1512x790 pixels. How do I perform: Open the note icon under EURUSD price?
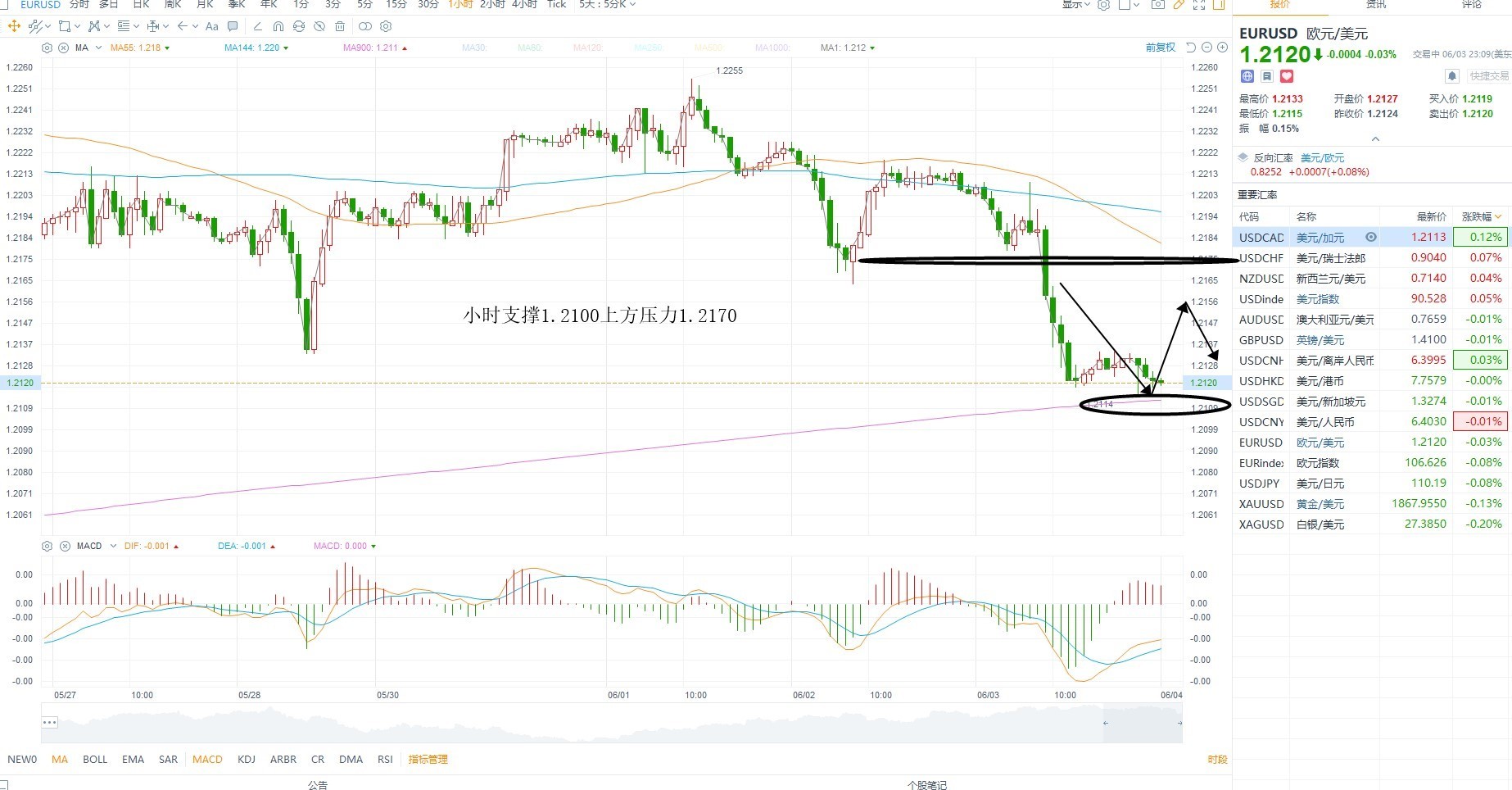tap(1267, 76)
